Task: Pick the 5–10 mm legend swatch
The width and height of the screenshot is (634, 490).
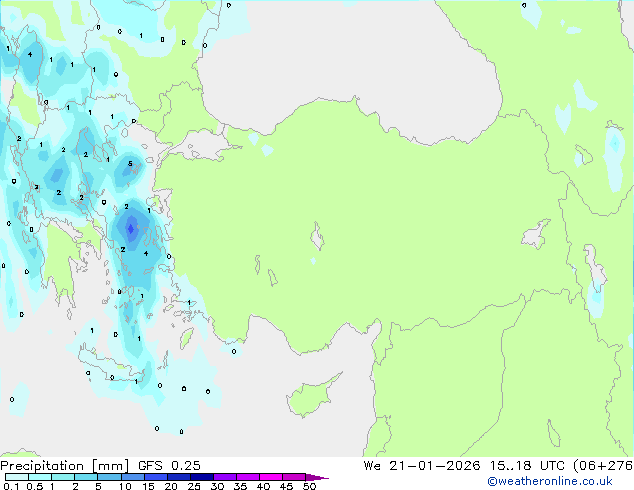Action: [109, 477]
